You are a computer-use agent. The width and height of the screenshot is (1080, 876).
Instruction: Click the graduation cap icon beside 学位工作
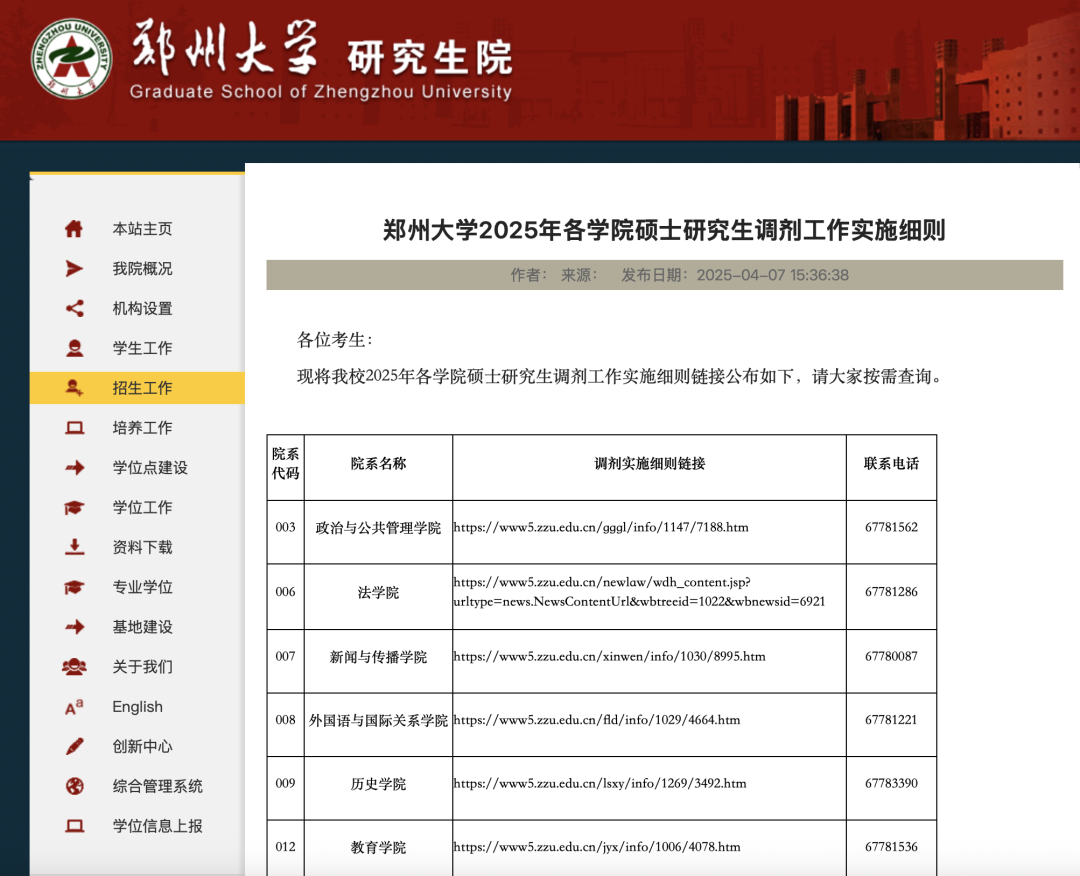pos(74,507)
